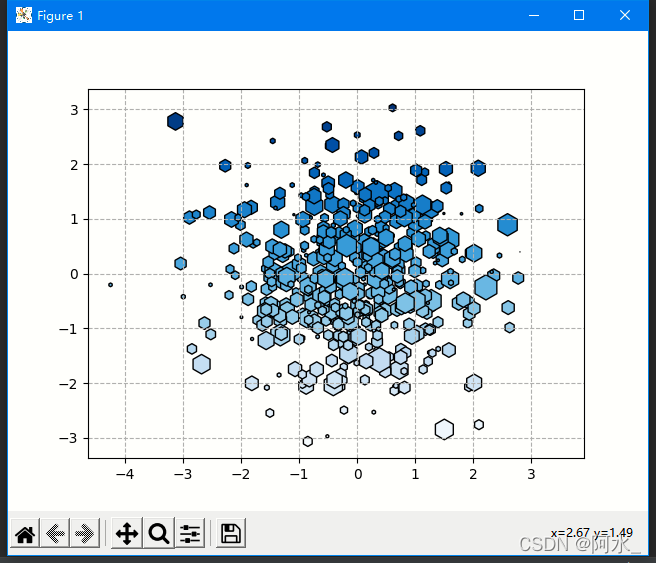Image resolution: width=656 pixels, height=563 pixels.
Task: Click the large pale hexagon near x=1.5, y=−3
Action: pyautogui.click(x=444, y=429)
